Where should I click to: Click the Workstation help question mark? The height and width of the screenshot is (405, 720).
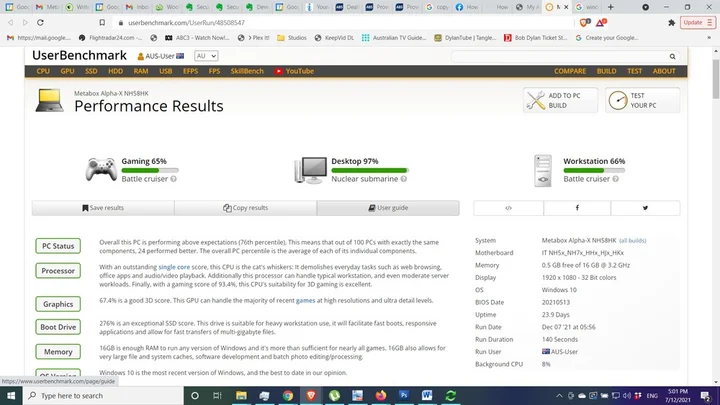615,179
